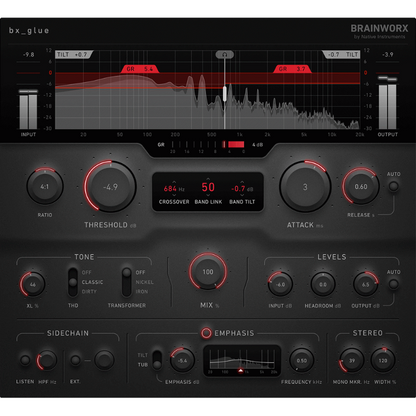Click the Mono Mkr knob showing 39

pyautogui.click(x=352, y=361)
